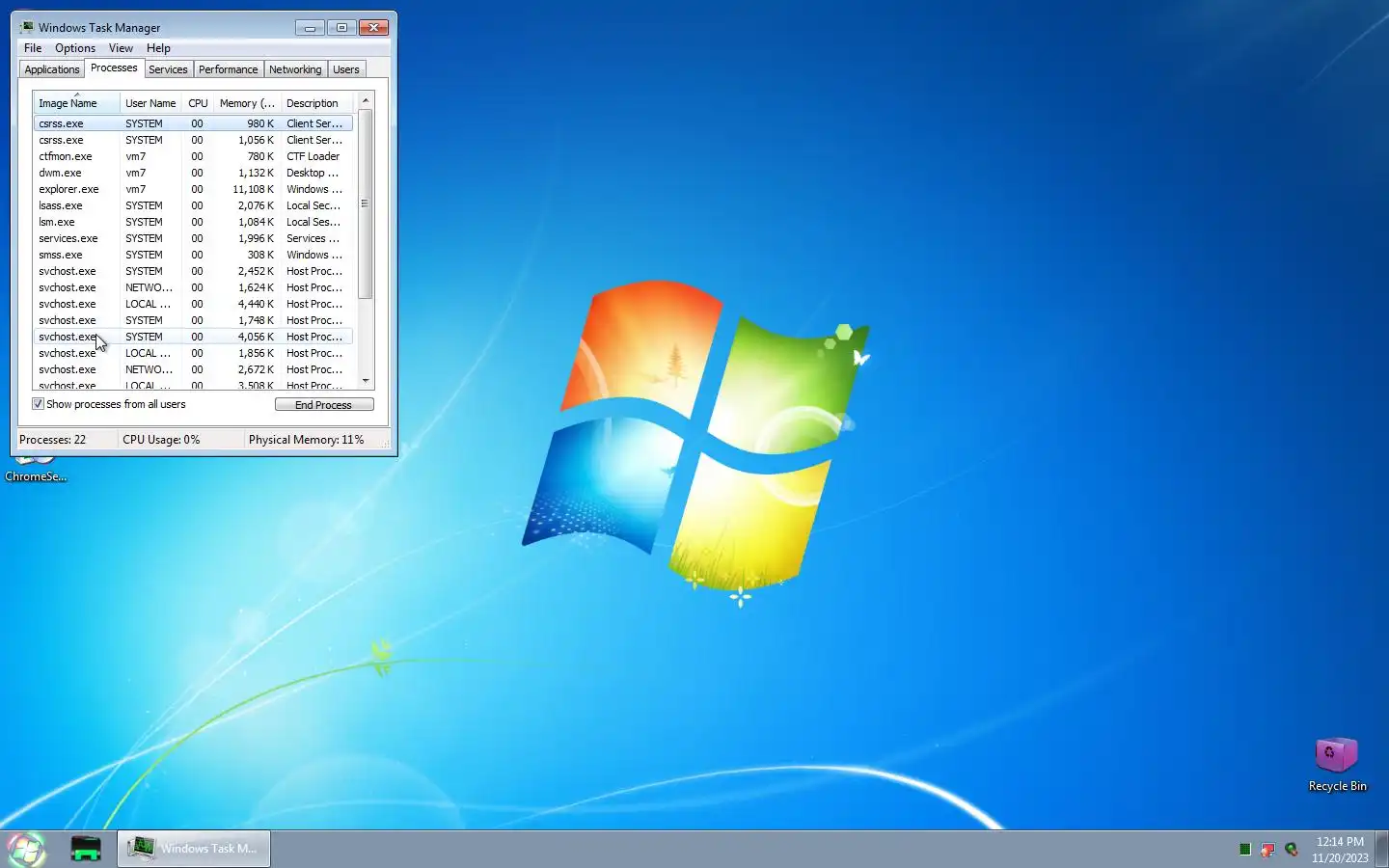
Task: Select svchost.exe row using 2,672 K
Action: click(x=193, y=369)
